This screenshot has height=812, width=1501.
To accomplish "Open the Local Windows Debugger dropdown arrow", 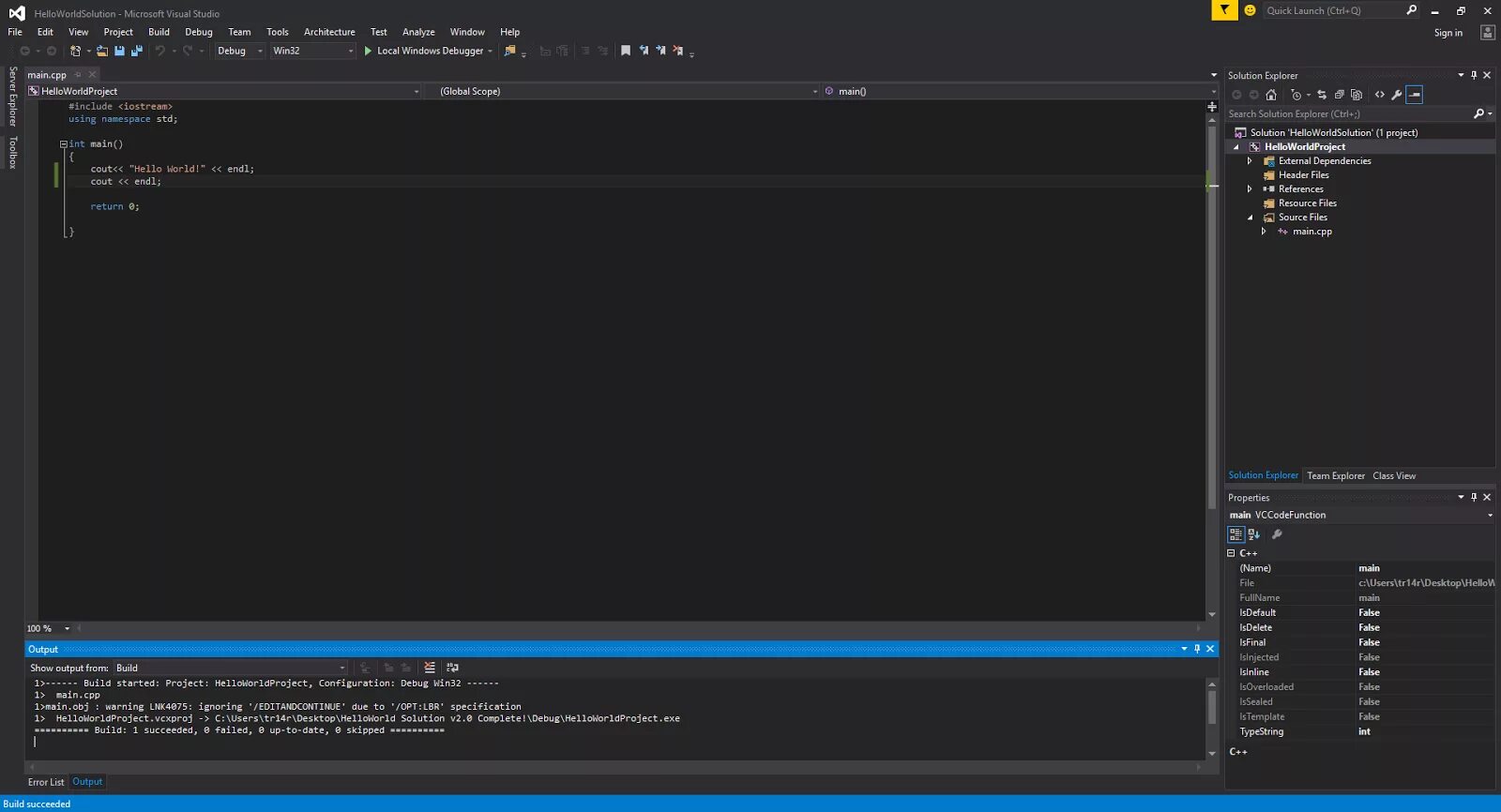I will 490,51.
